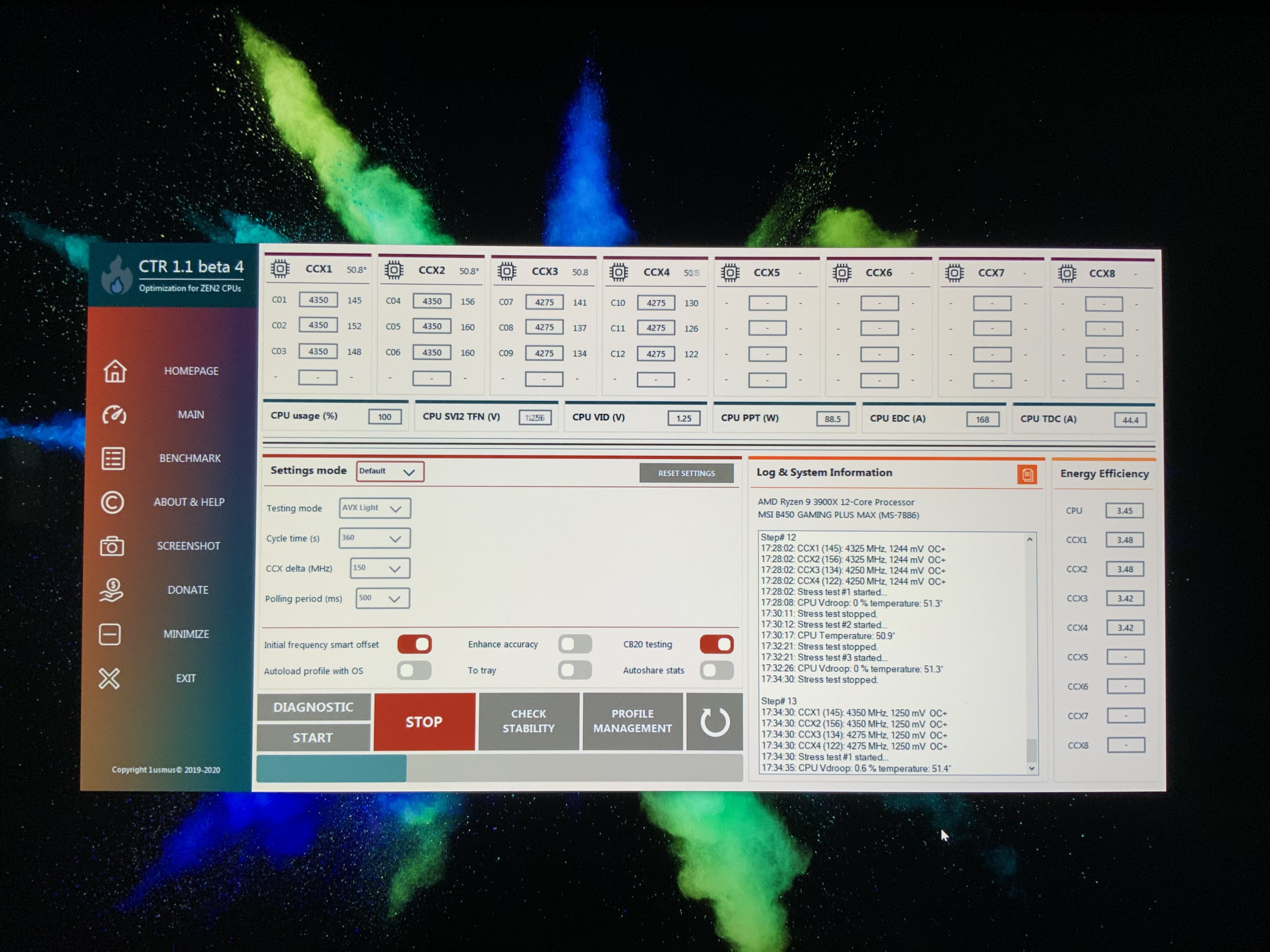Turn off CB20 testing toggle
Screen dimensions: 1270x952
[717, 644]
